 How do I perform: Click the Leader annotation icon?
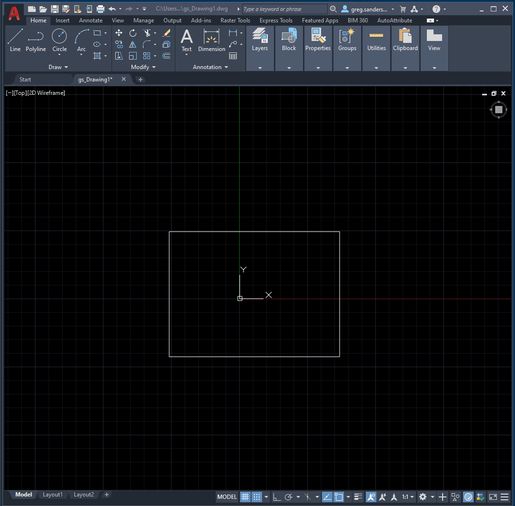click(233, 44)
